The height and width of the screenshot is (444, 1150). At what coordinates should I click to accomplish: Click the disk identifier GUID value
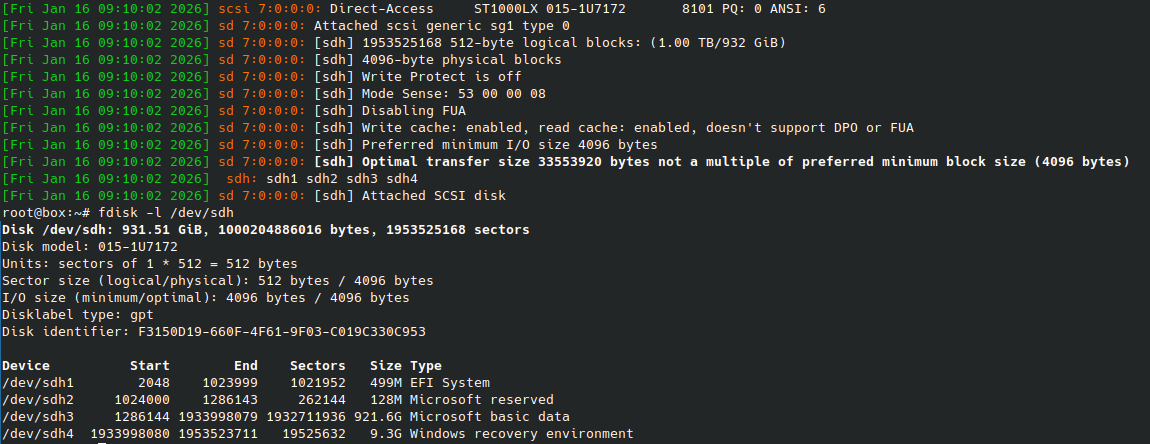282,331
